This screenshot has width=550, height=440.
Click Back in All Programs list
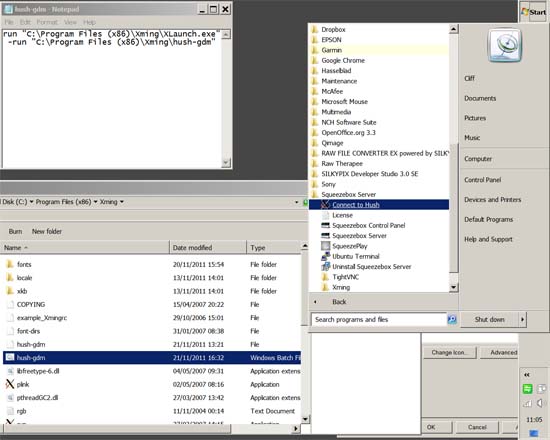(339, 302)
